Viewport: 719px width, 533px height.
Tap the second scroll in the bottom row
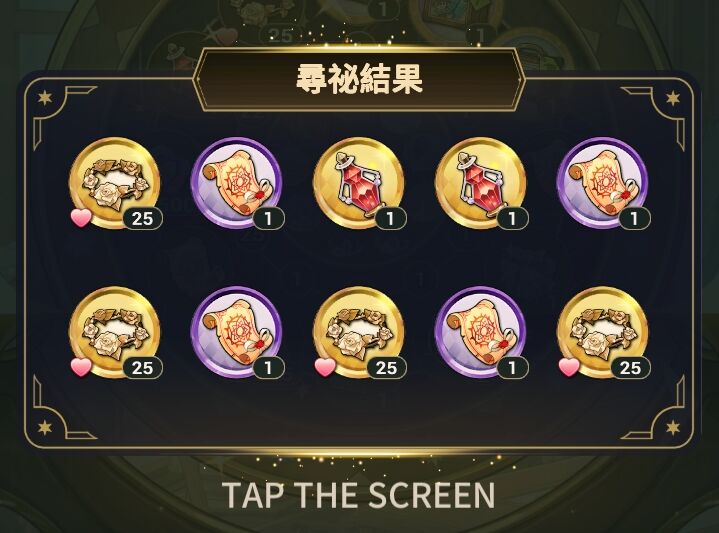tap(481, 332)
